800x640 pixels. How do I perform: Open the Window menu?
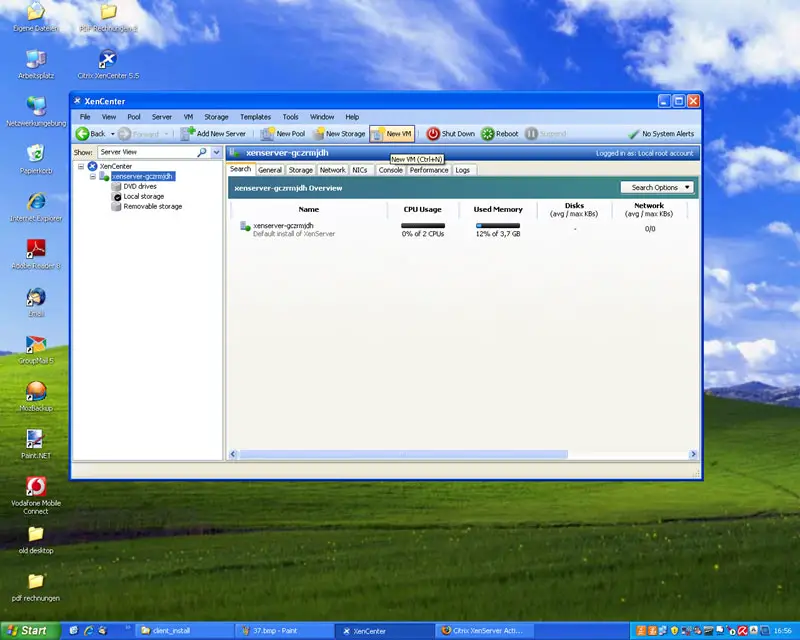322,117
